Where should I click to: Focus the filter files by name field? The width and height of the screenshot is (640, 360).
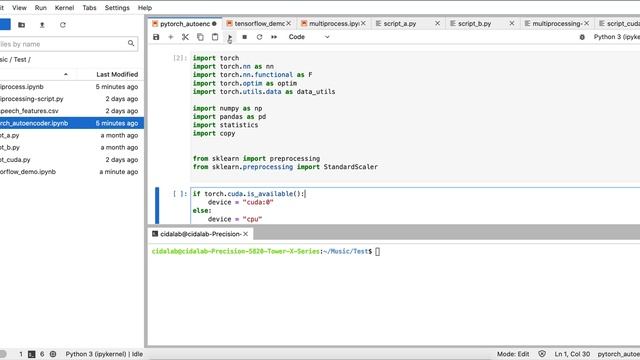(69, 44)
